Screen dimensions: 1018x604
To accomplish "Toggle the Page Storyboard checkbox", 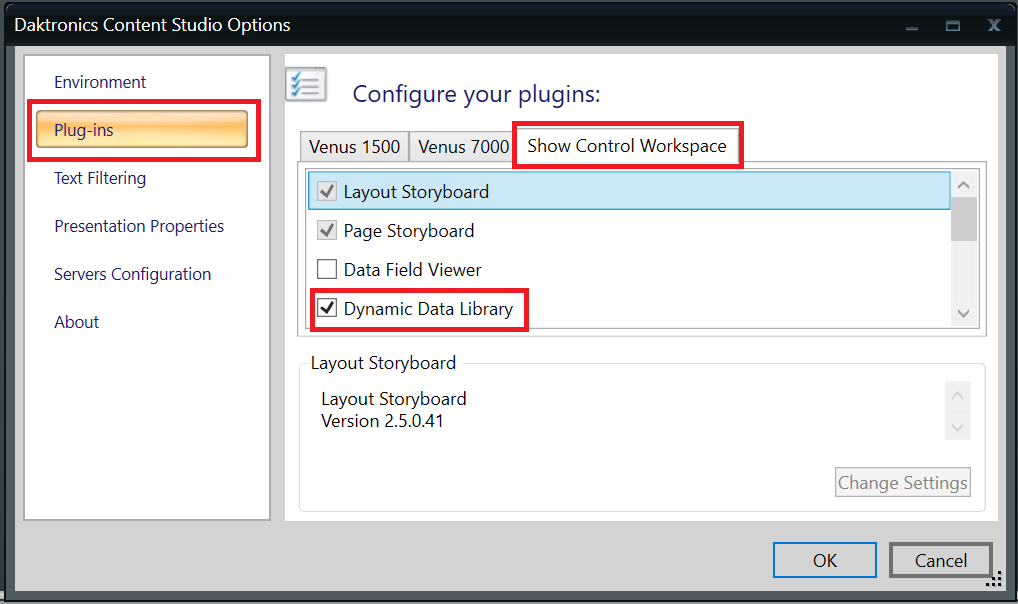I will click(327, 231).
